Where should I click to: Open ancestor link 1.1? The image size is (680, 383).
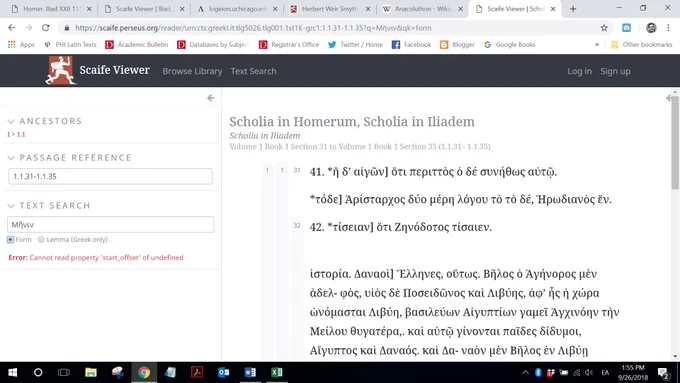[x=21, y=134]
